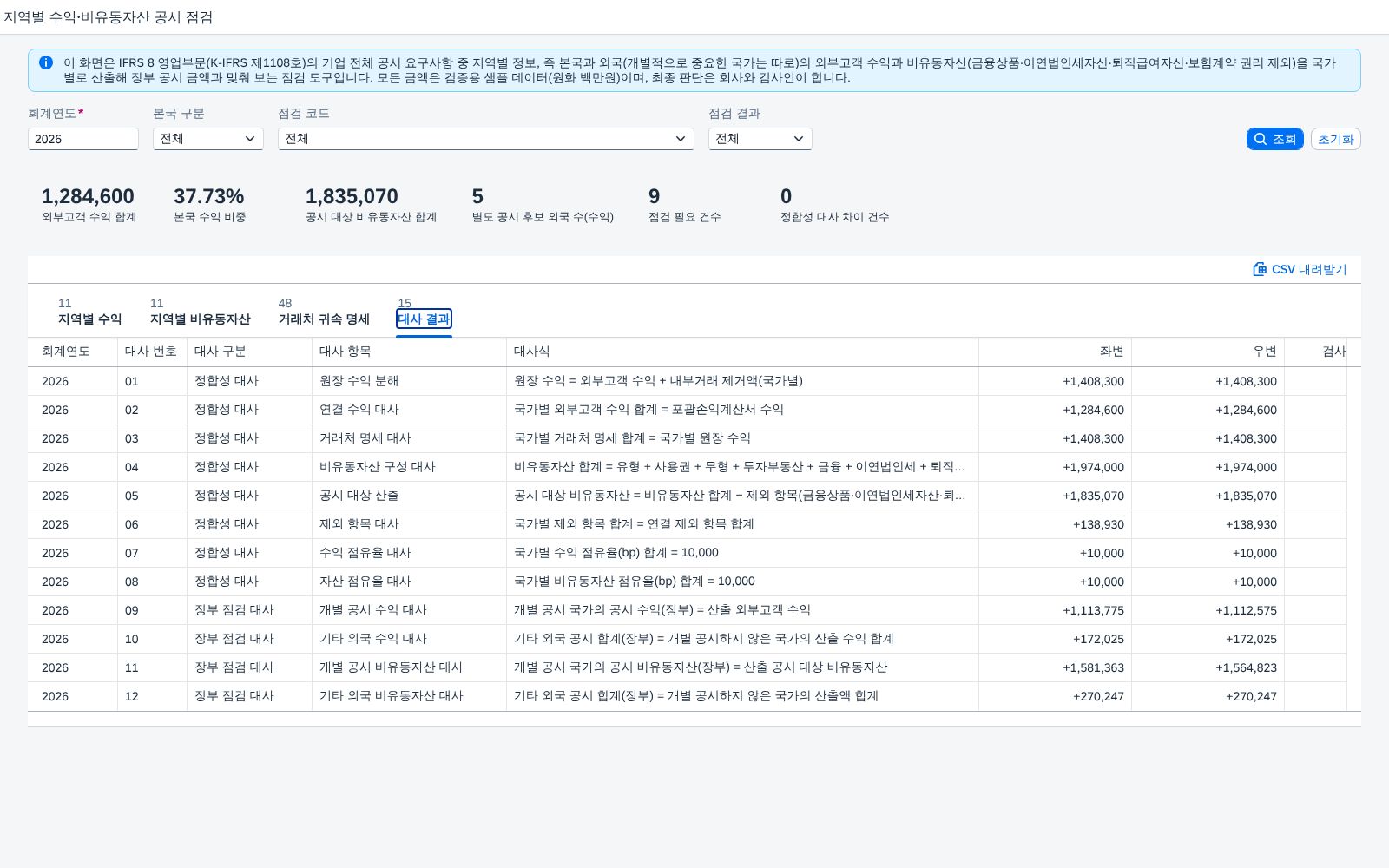Select the 대사 결과 tab

(x=424, y=319)
